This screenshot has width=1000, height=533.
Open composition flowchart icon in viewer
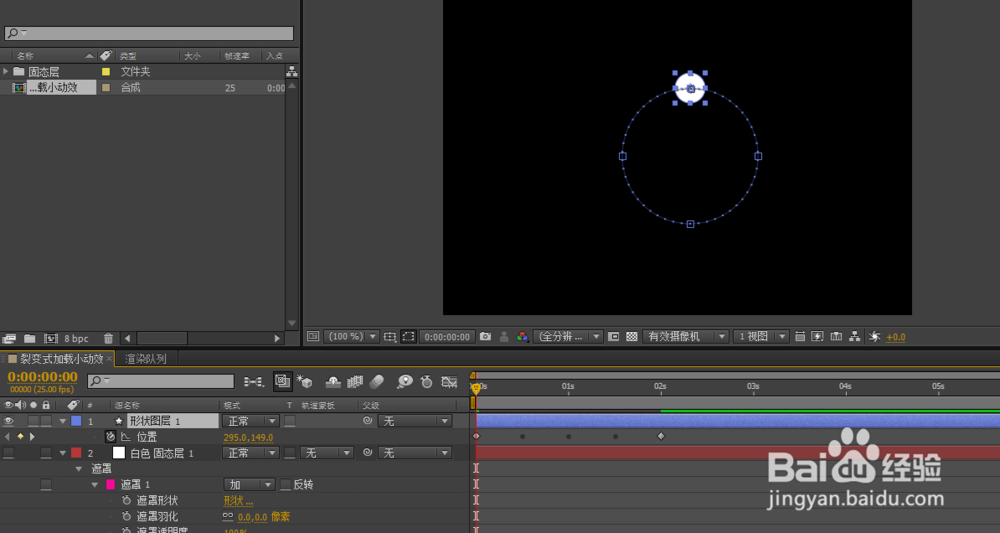(855, 336)
